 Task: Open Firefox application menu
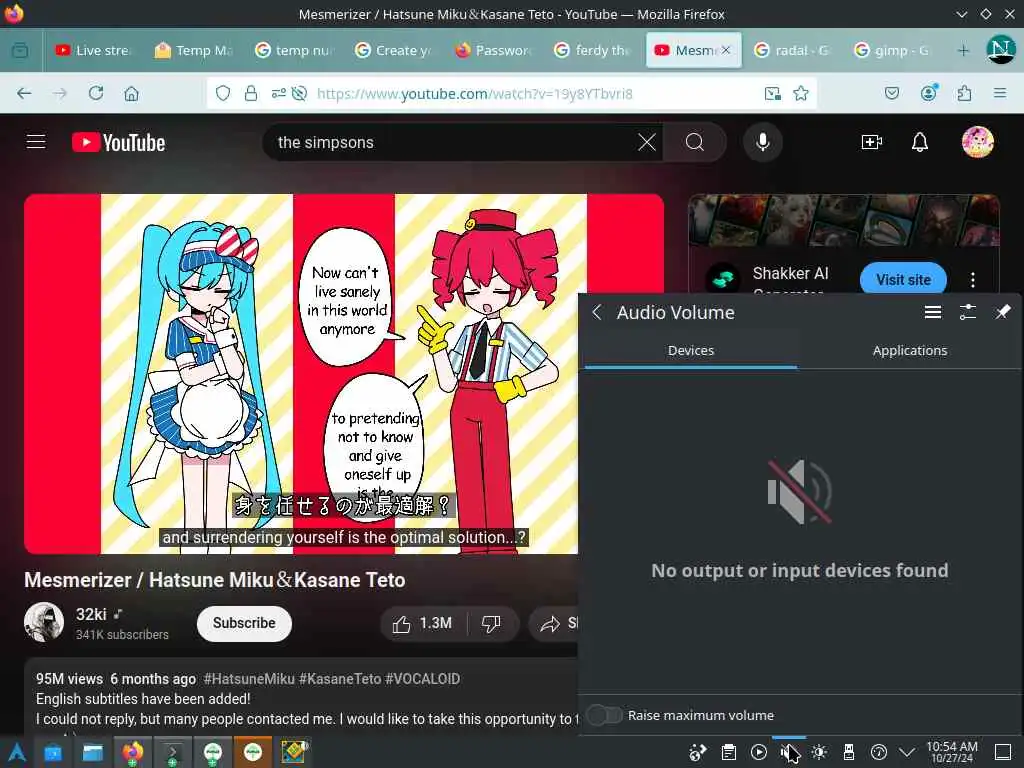click(1000, 93)
